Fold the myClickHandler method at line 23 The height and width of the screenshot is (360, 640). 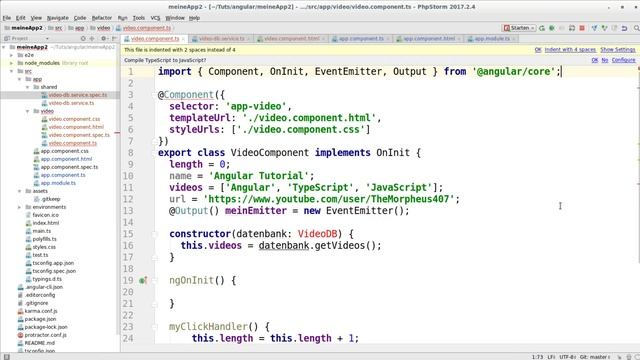pos(155,327)
